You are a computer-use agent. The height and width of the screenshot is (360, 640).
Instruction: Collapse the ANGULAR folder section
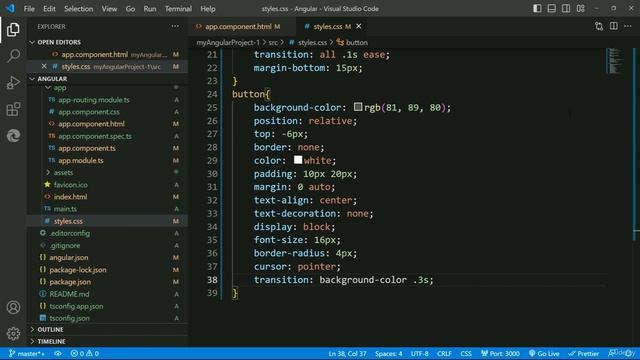pos(52,79)
